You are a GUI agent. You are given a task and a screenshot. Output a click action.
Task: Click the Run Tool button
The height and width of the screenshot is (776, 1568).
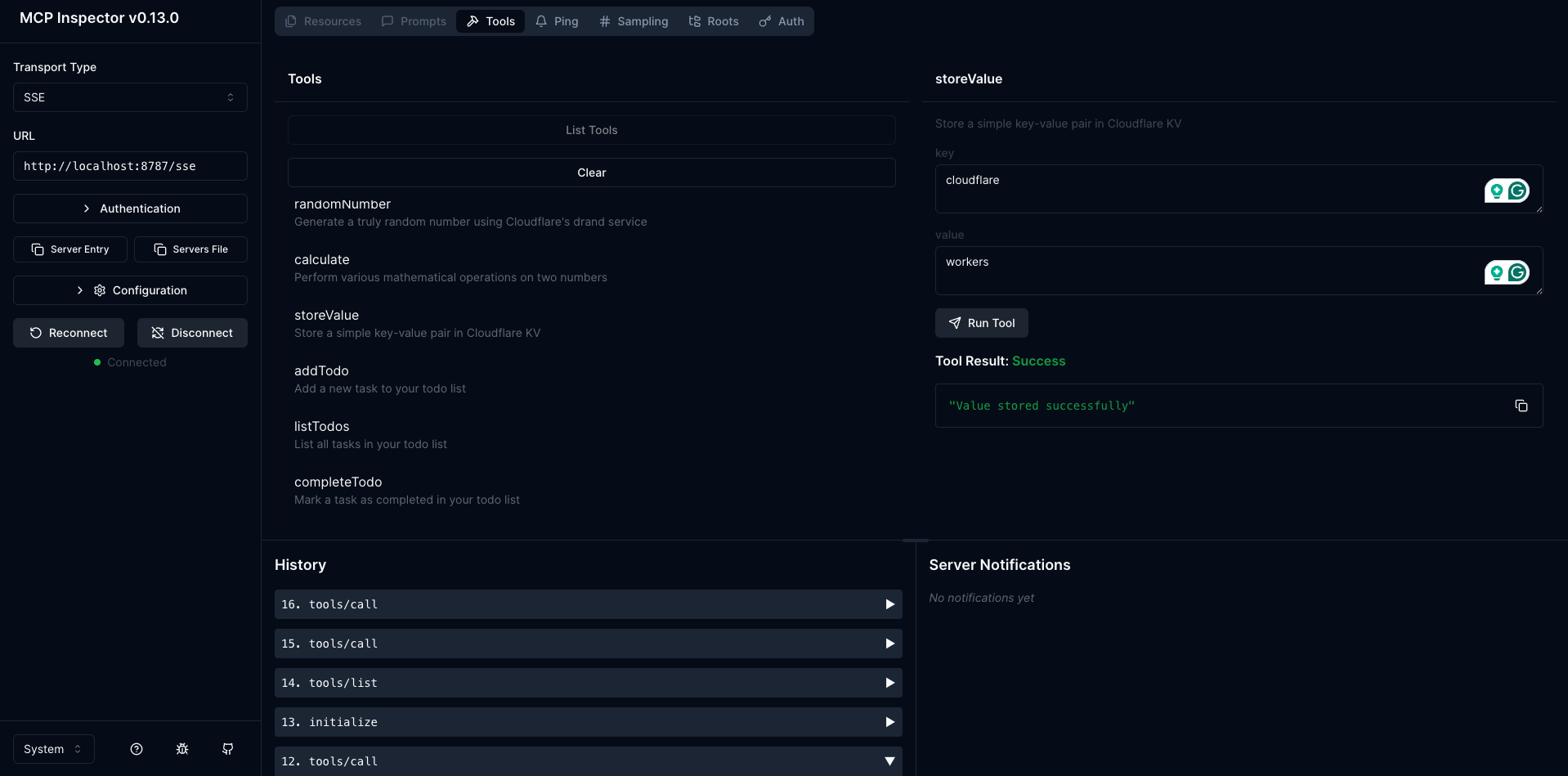(x=982, y=323)
